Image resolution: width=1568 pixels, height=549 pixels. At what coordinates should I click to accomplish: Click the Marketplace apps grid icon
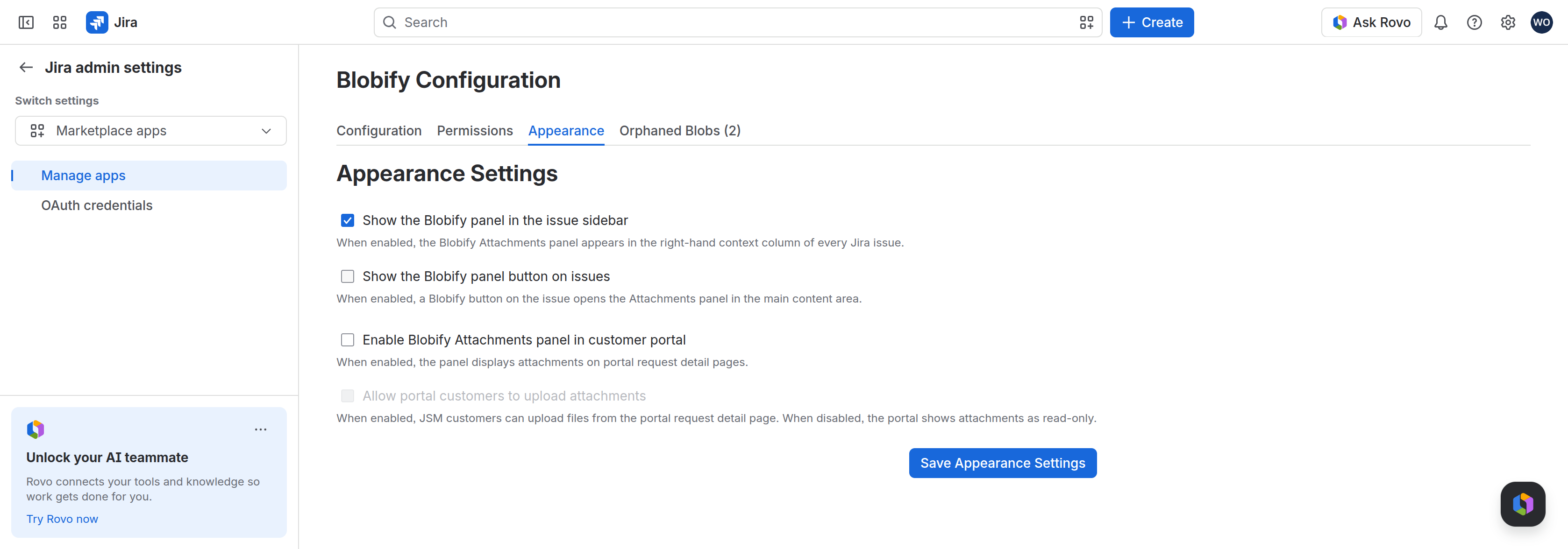point(37,131)
